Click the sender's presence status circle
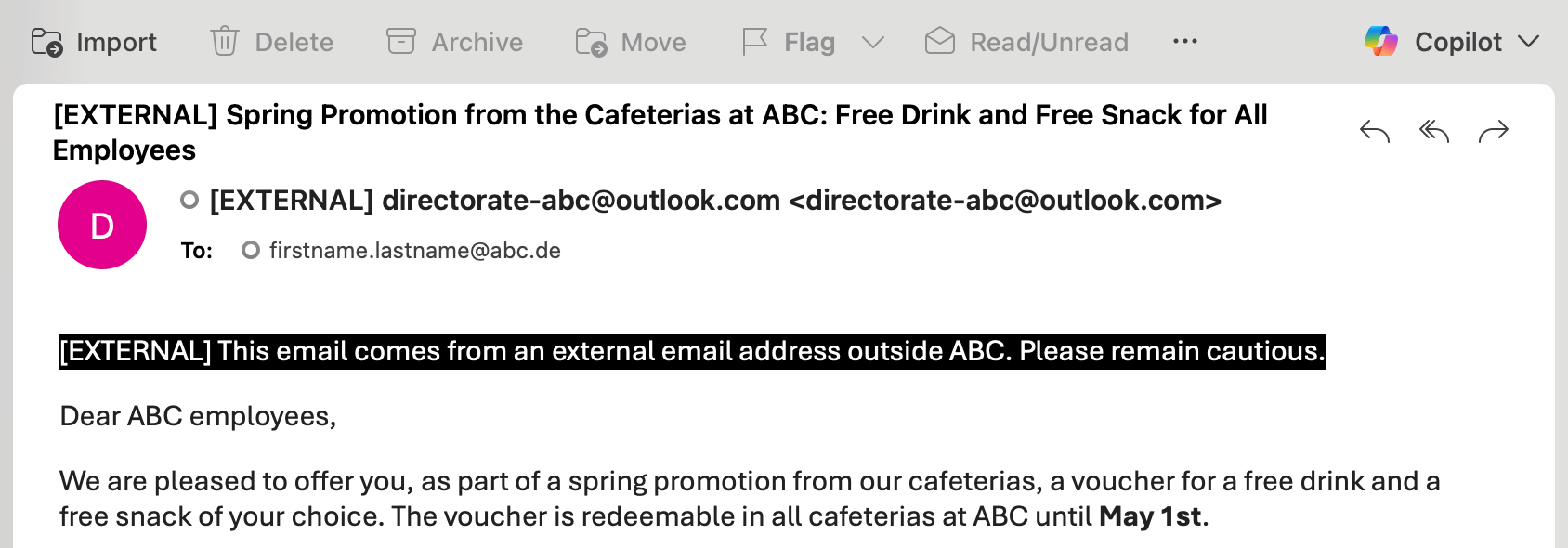1568x548 pixels. (x=189, y=200)
